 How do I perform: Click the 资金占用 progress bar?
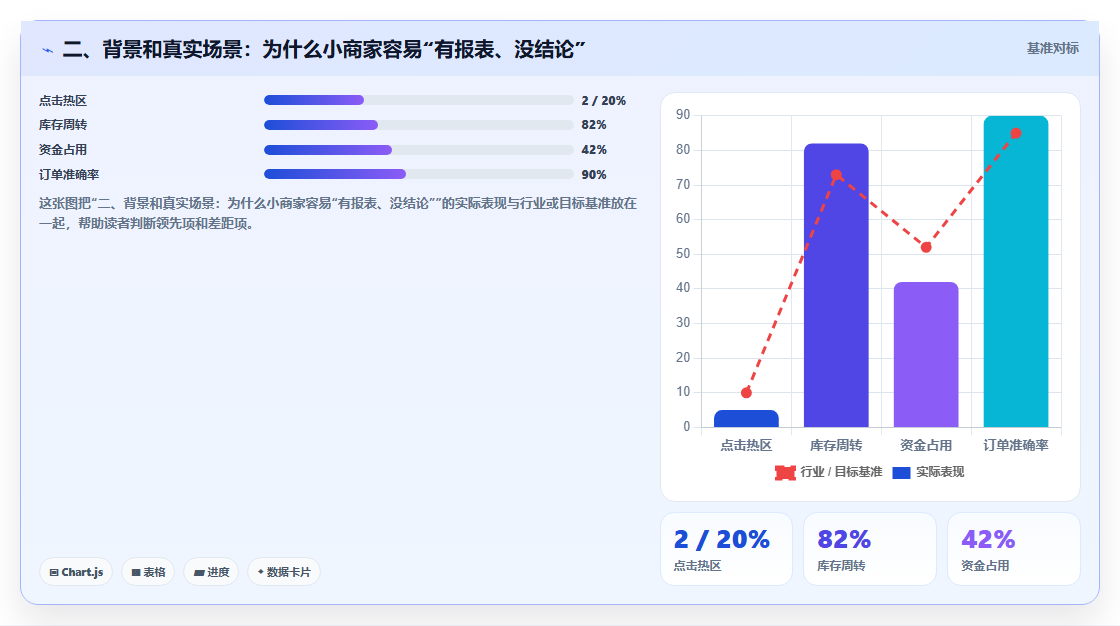pyautogui.click(x=419, y=150)
